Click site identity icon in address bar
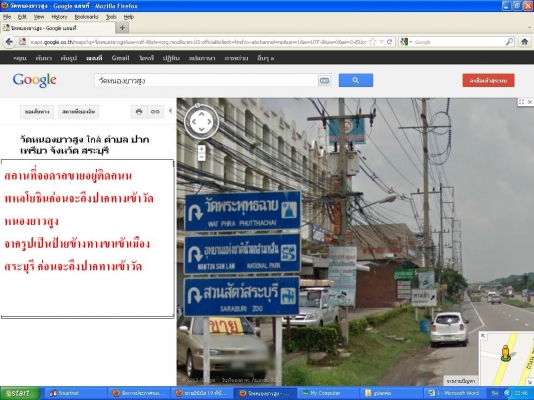 coord(22,42)
